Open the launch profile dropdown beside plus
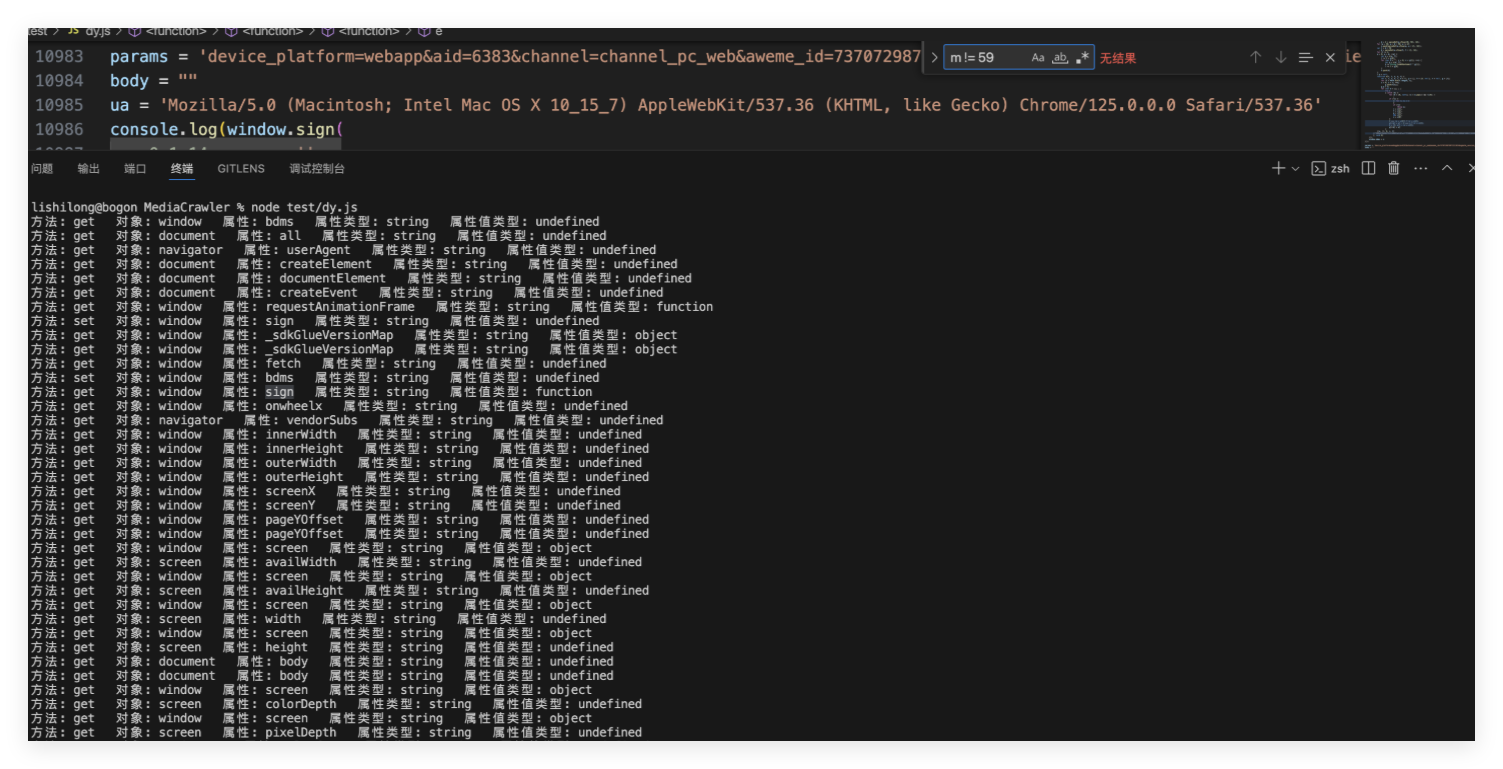 (1295, 168)
